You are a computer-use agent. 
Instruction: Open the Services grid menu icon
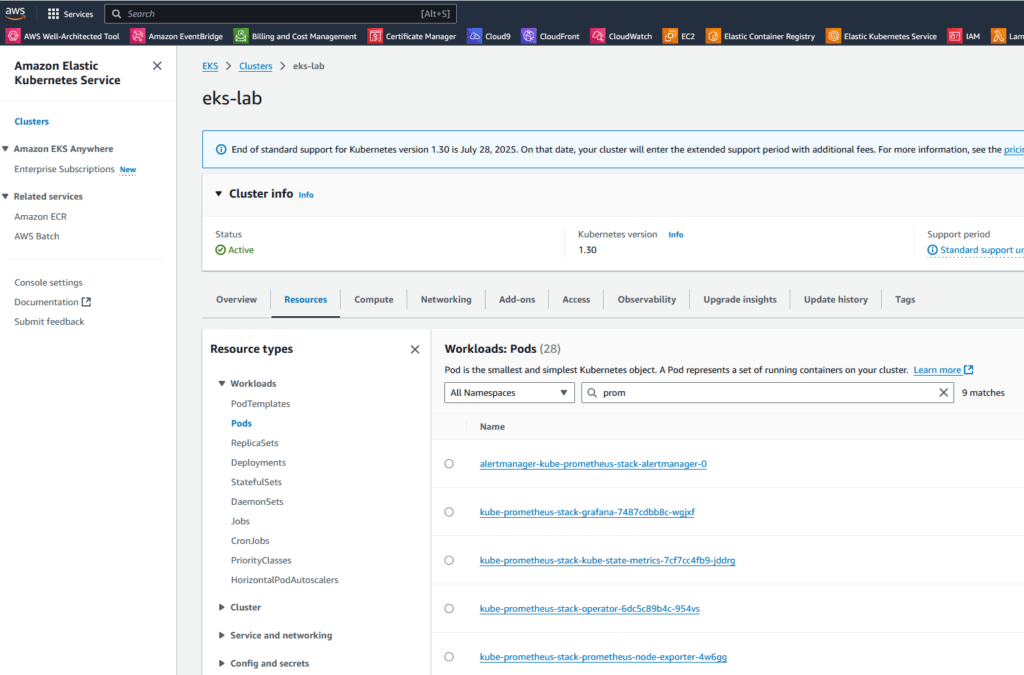point(54,14)
